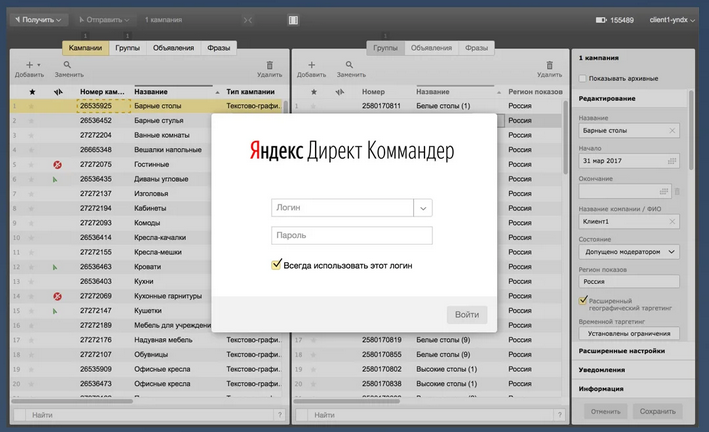Click trash icon next to Окончание field
Image resolution: width=709 pixels, height=432 pixels.
[677, 191]
